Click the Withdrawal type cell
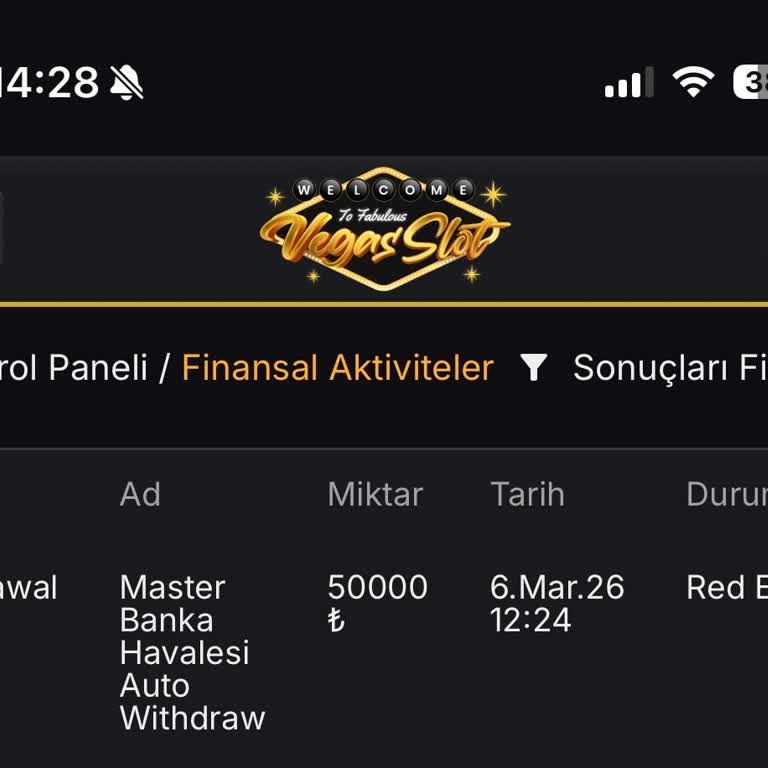This screenshot has height=768, width=768. tap(28, 587)
